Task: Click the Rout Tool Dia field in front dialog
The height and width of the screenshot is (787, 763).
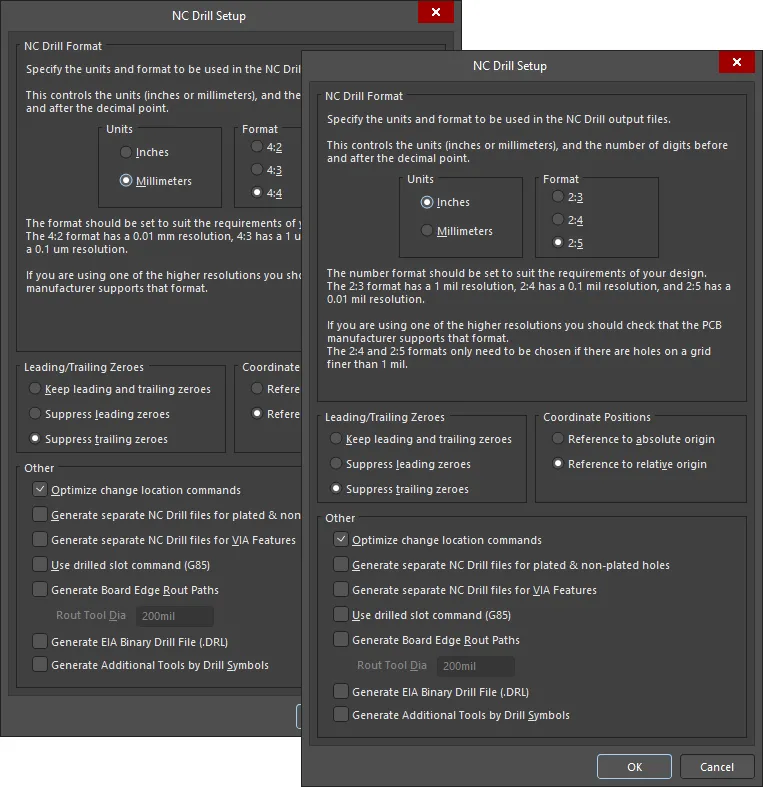Action: point(475,666)
